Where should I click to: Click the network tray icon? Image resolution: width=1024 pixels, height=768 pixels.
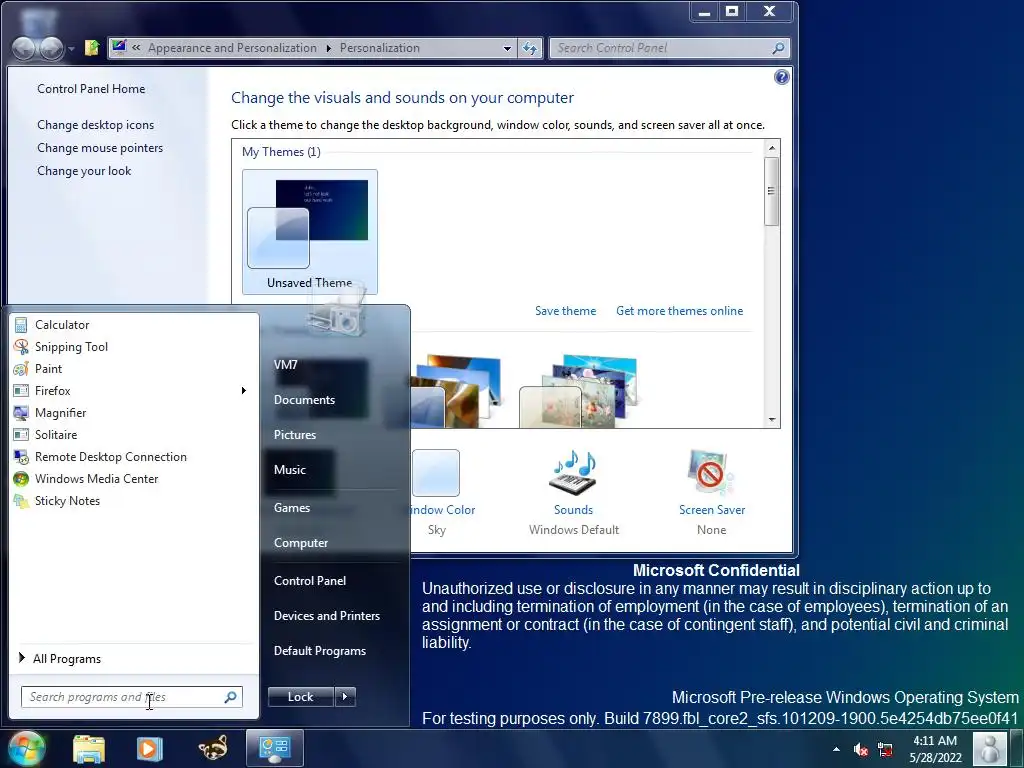pos(885,749)
